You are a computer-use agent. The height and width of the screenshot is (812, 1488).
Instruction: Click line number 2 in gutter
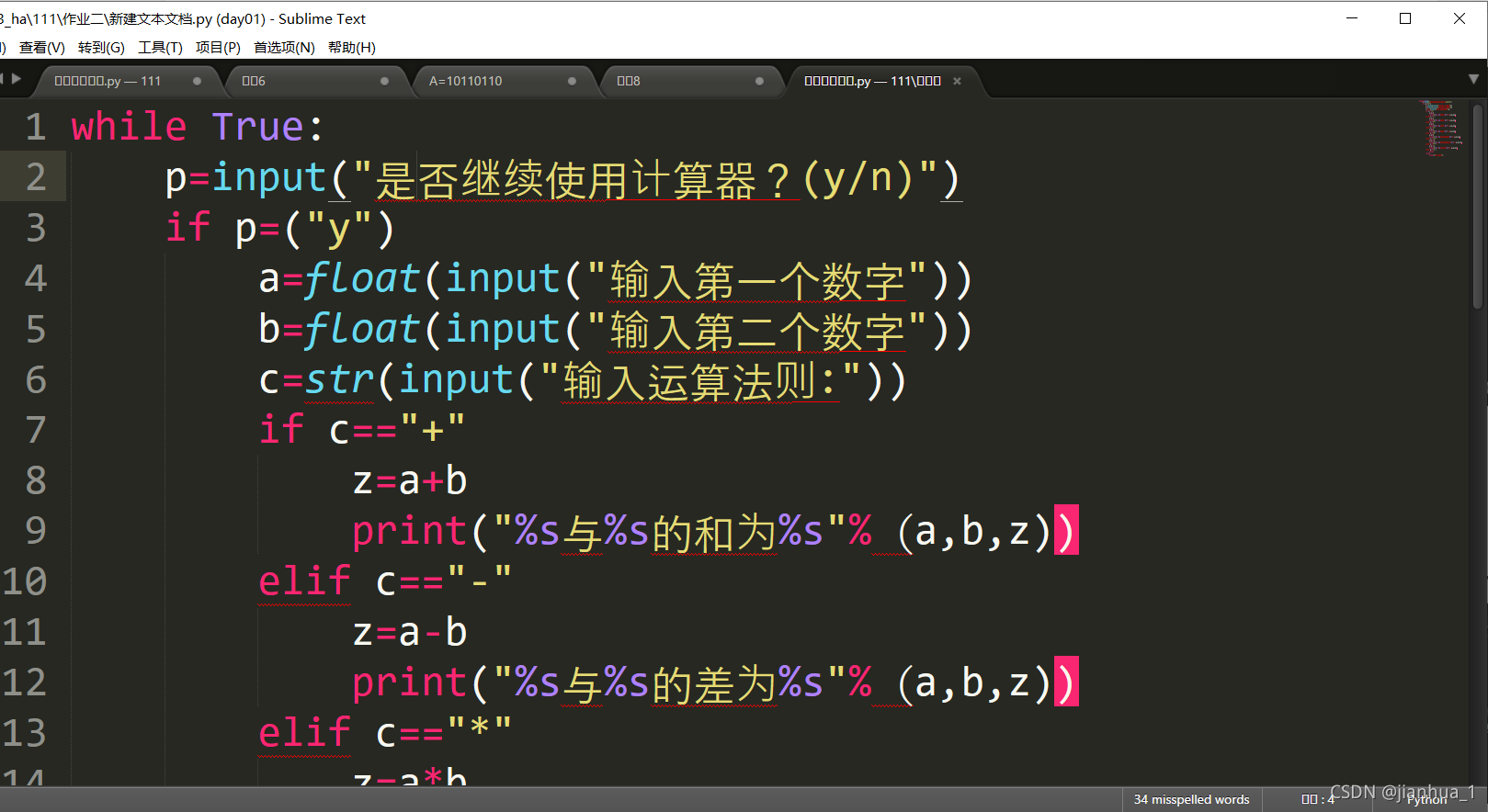point(35,177)
